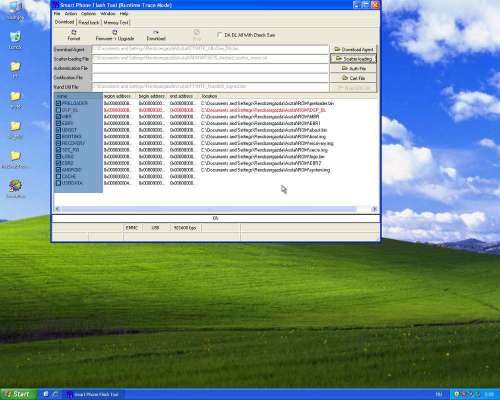
Task: Enable DA DL All With Check Sum checkbox
Action: [x=219, y=35]
